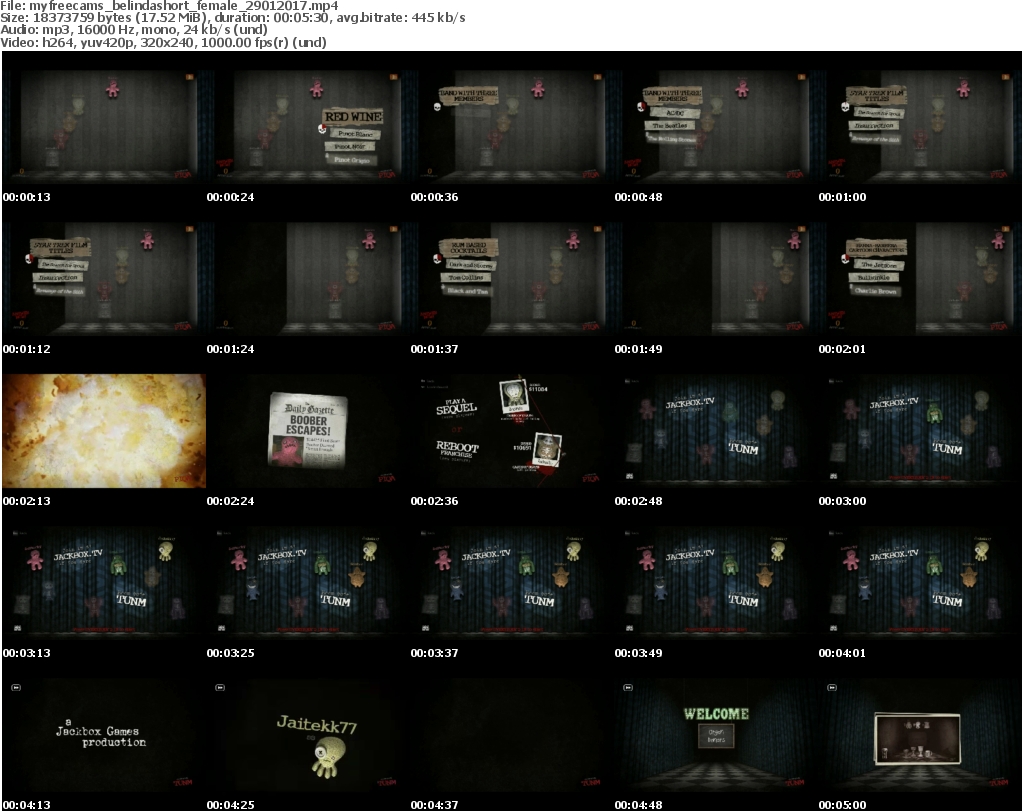Open the WELCOME hallway thumbnail

click(x=716, y=735)
